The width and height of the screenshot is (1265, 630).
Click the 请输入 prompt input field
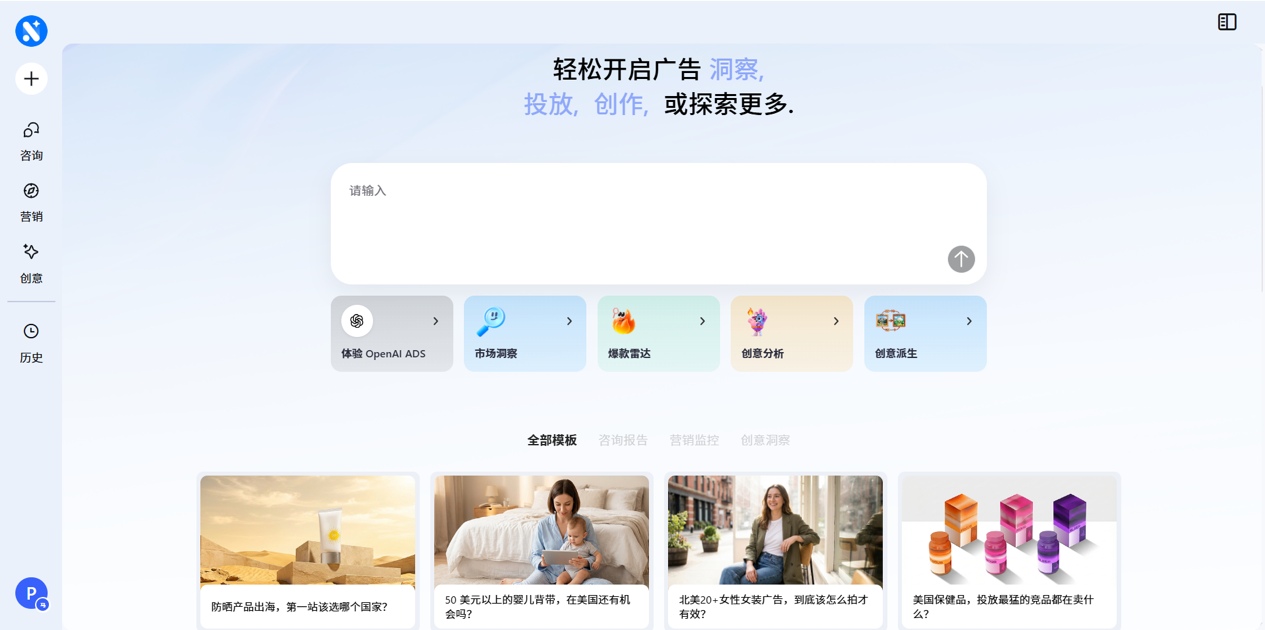point(659,224)
